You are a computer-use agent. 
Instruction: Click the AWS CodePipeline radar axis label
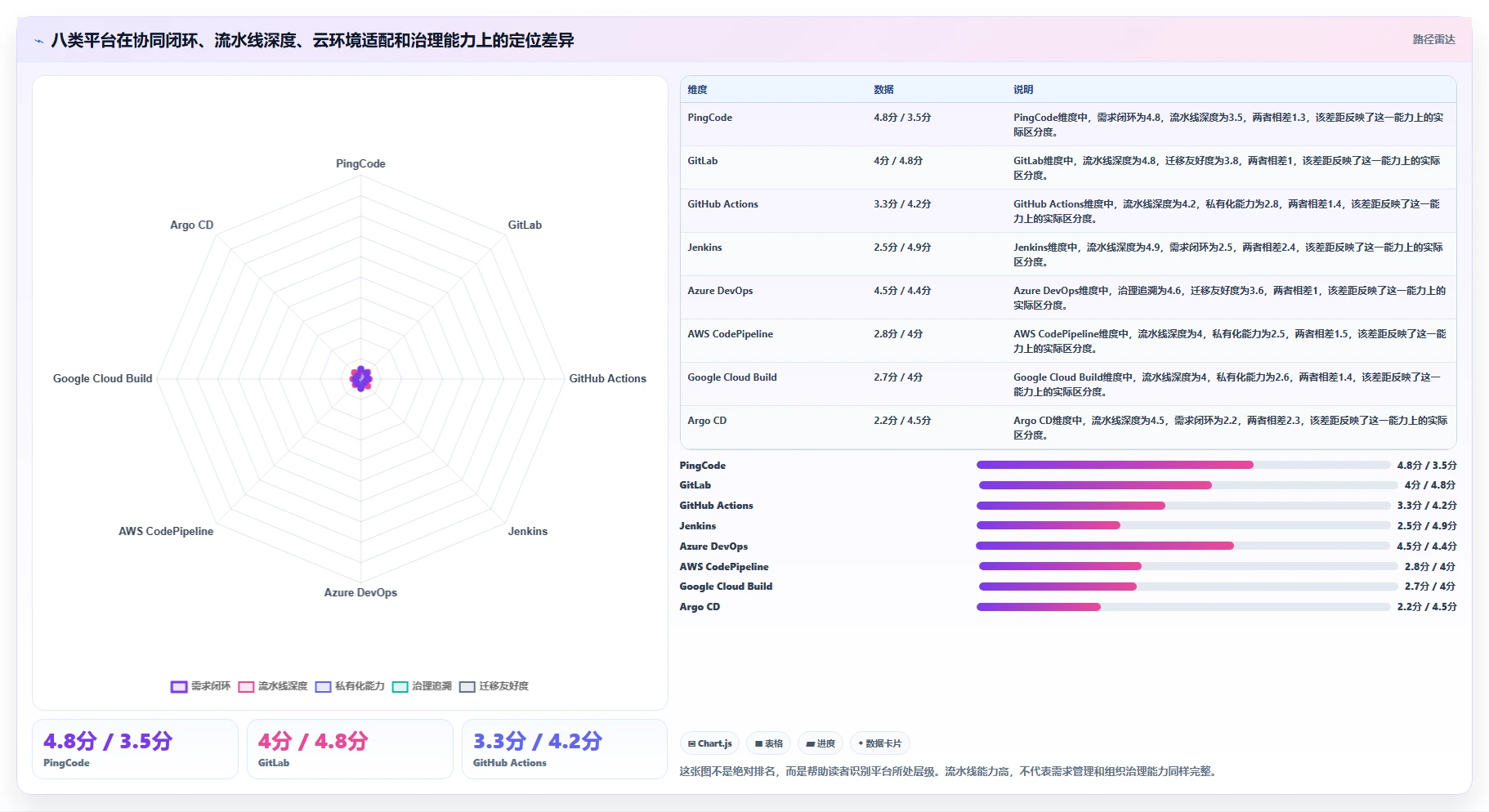(166, 531)
